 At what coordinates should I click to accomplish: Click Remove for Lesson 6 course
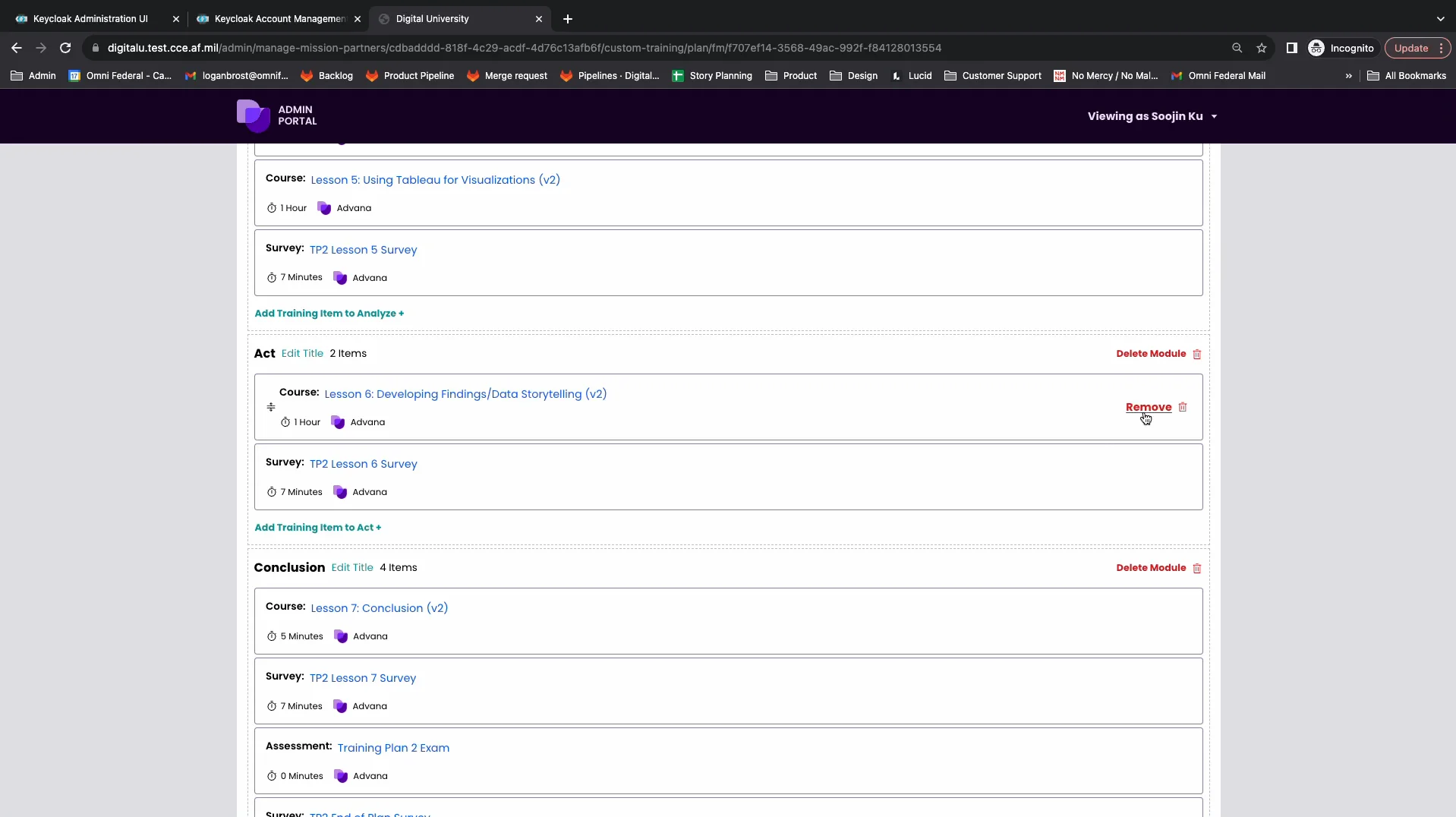click(x=1148, y=407)
